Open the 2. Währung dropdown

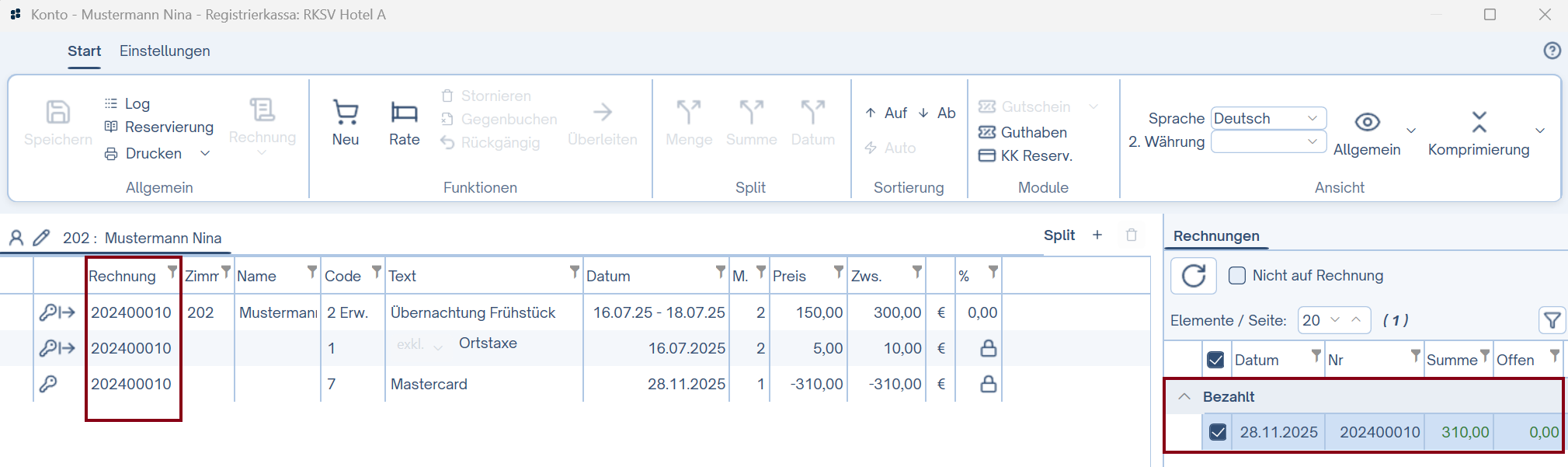pos(1268,141)
